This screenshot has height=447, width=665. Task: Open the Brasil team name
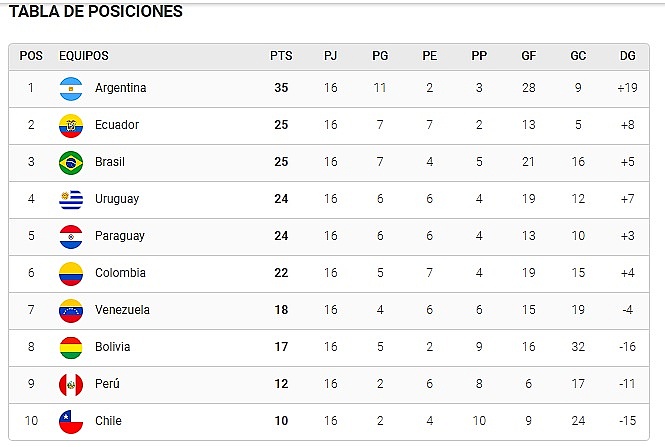click(110, 162)
